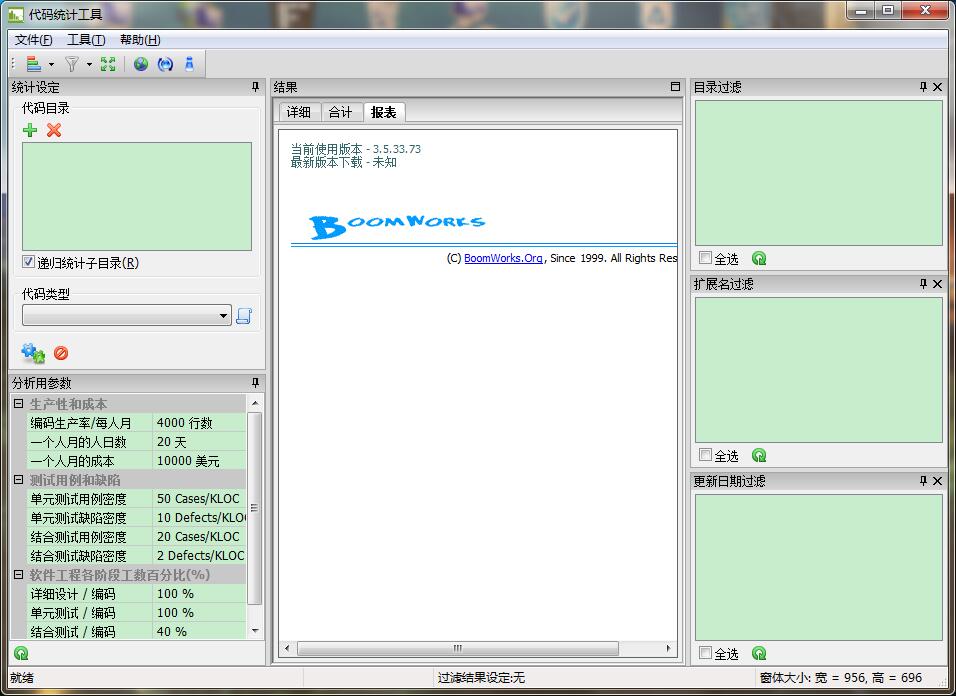Collapse the 生产性和成本 group

tap(18, 404)
